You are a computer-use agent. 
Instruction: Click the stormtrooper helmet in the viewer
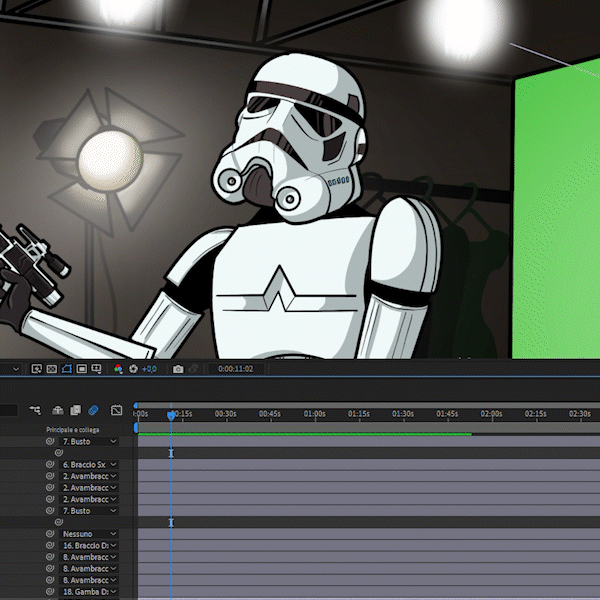coord(291,138)
